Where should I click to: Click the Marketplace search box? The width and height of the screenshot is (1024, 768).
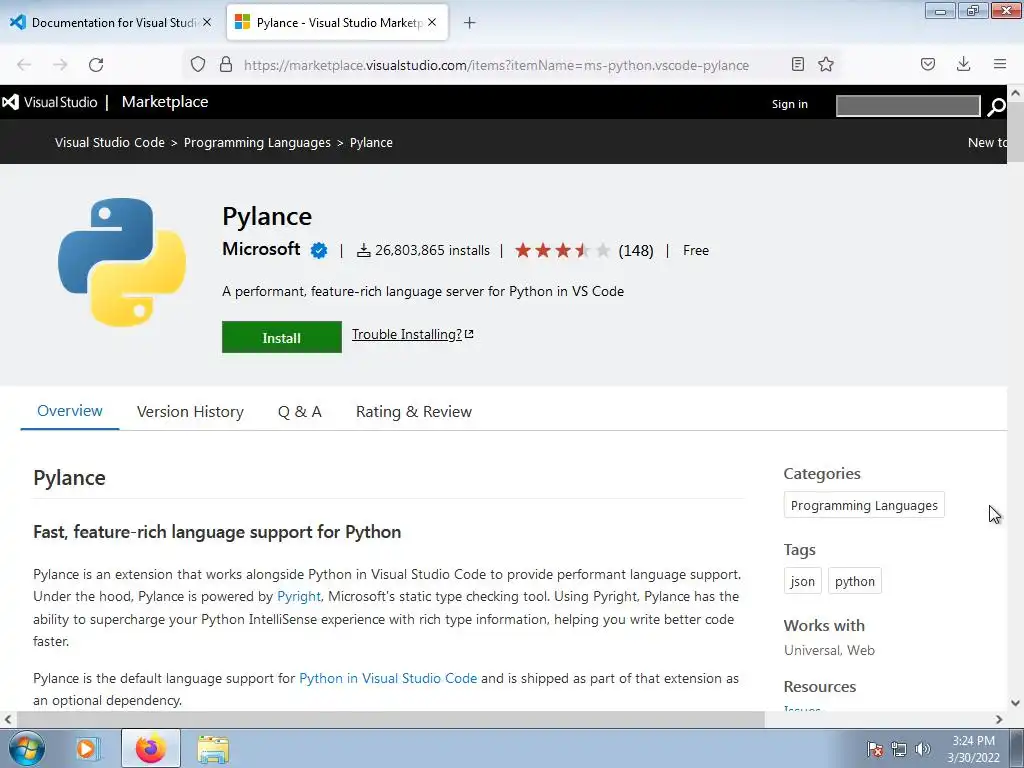(908, 106)
